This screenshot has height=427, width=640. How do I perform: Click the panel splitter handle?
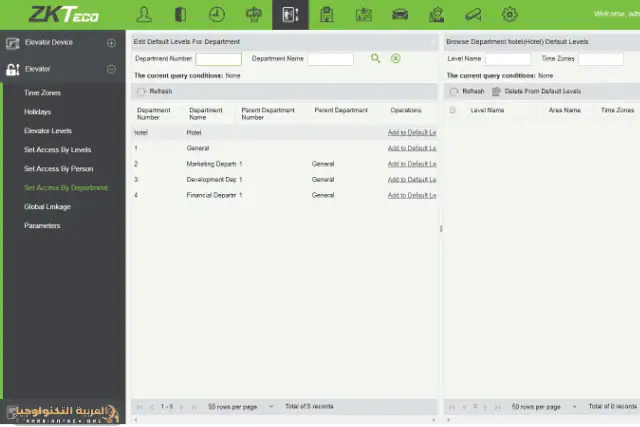(x=441, y=229)
